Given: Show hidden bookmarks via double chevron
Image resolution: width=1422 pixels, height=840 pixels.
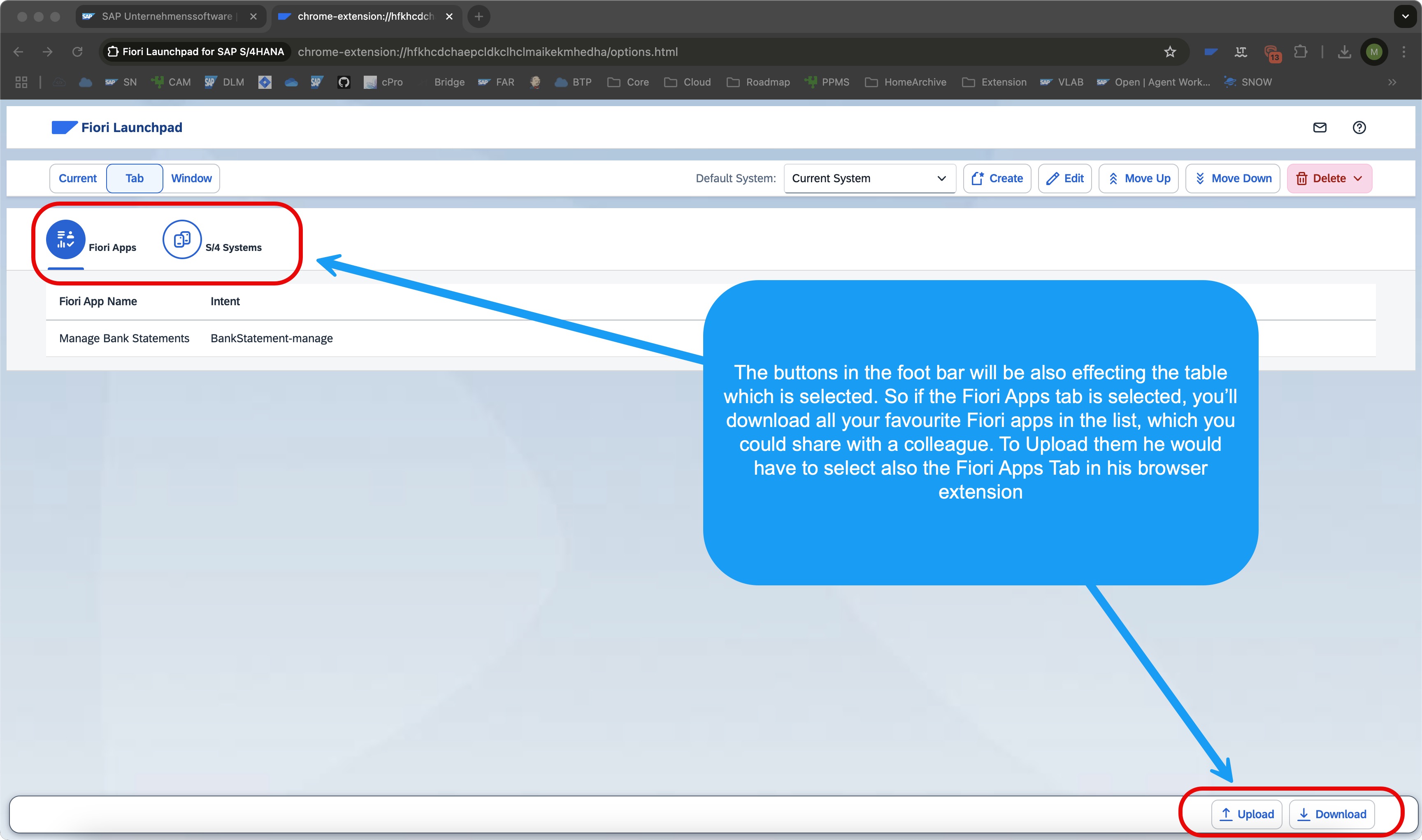Looking at the screenshot, I should click(x=1392, y=82).
